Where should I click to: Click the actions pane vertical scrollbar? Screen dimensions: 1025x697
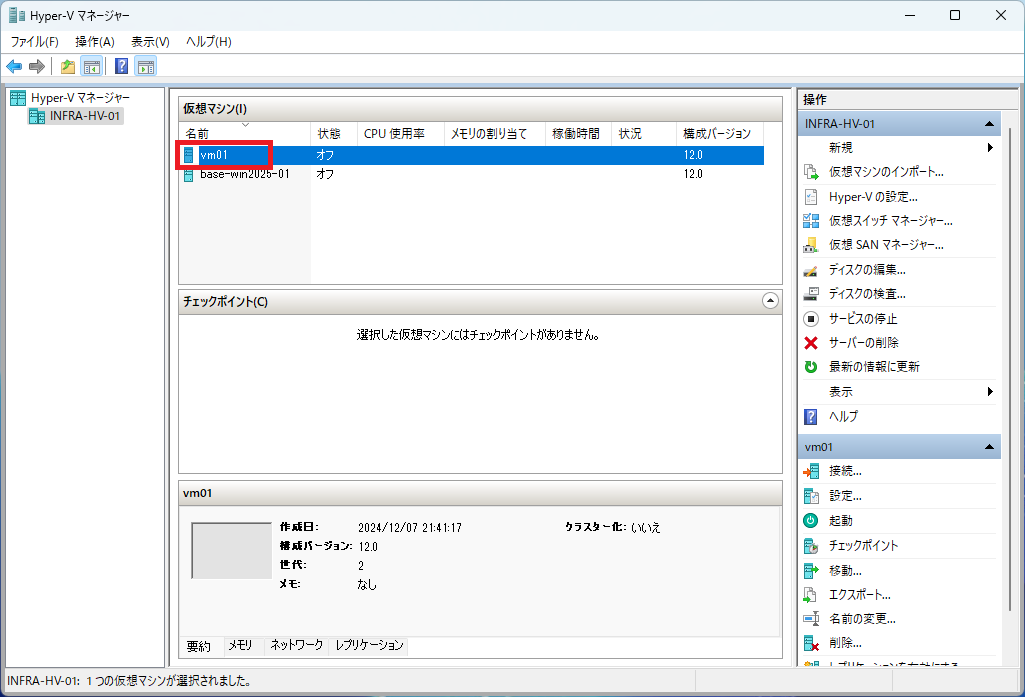[x=1011, y=369]
